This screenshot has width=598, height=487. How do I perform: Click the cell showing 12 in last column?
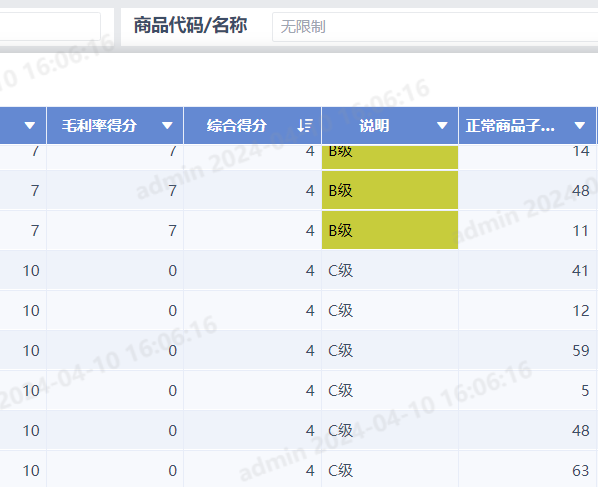click(527, 310)
